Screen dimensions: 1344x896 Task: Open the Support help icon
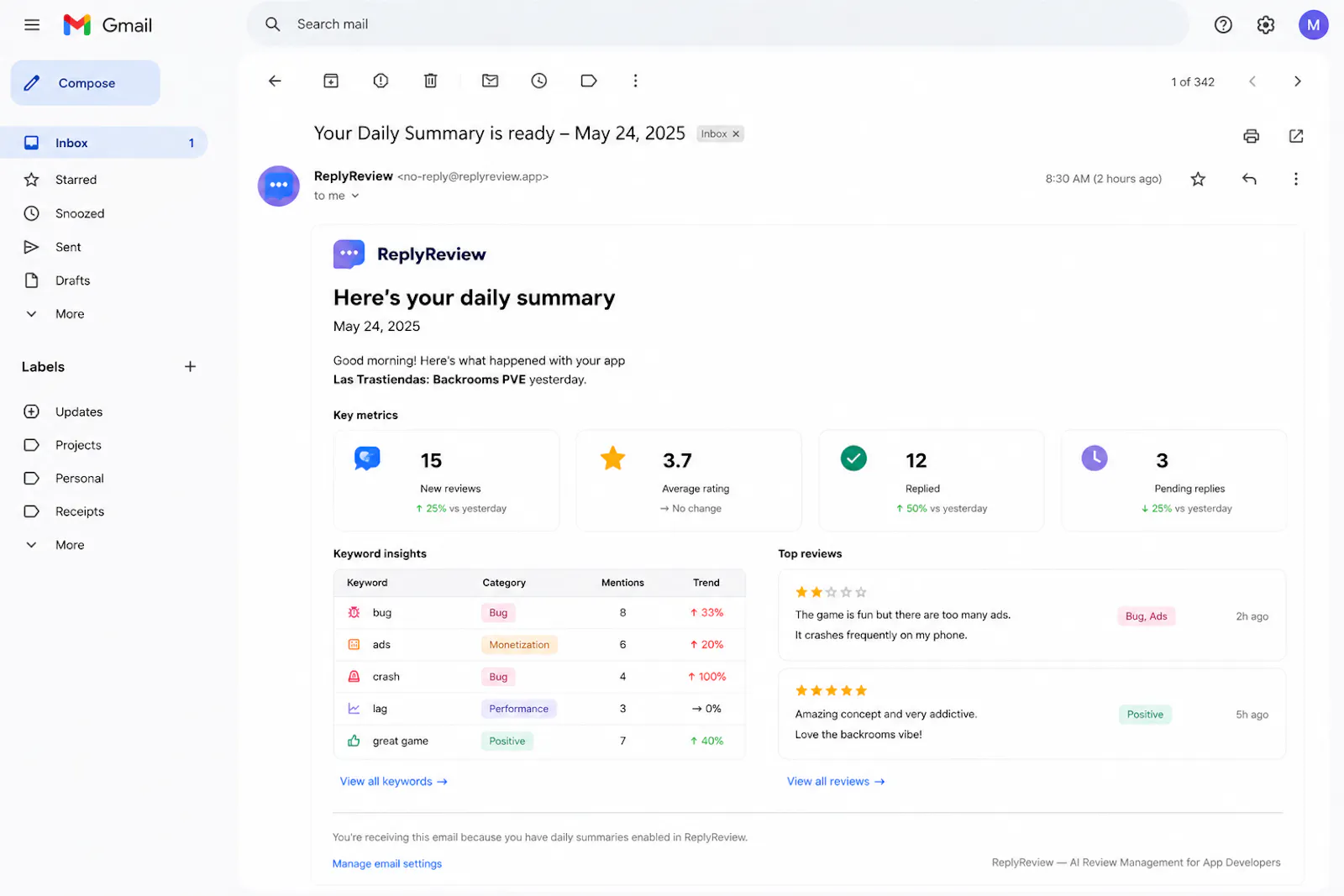[x=1223, y=25]
